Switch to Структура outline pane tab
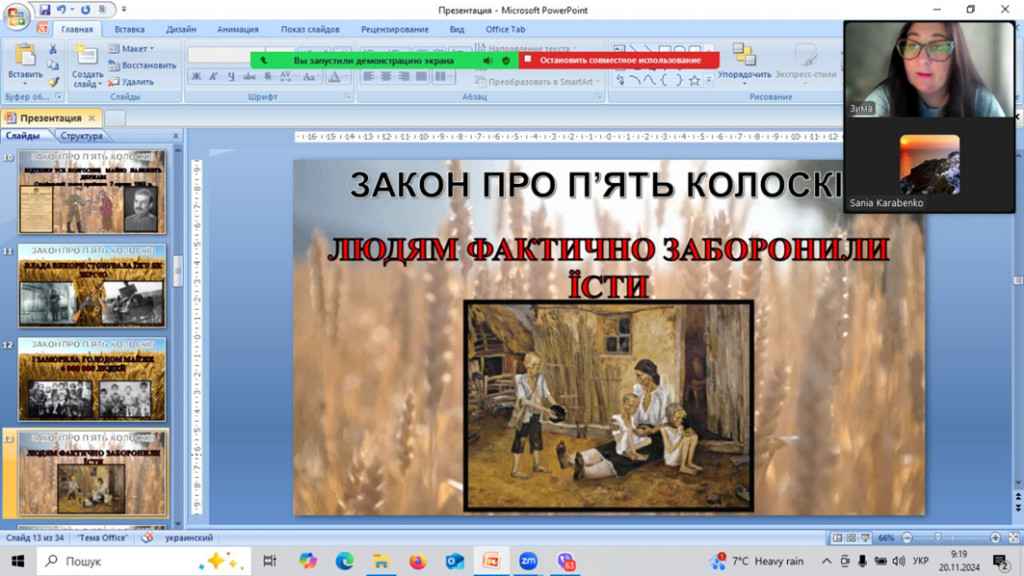The image size is (1024, 576). tap(82, 136)
